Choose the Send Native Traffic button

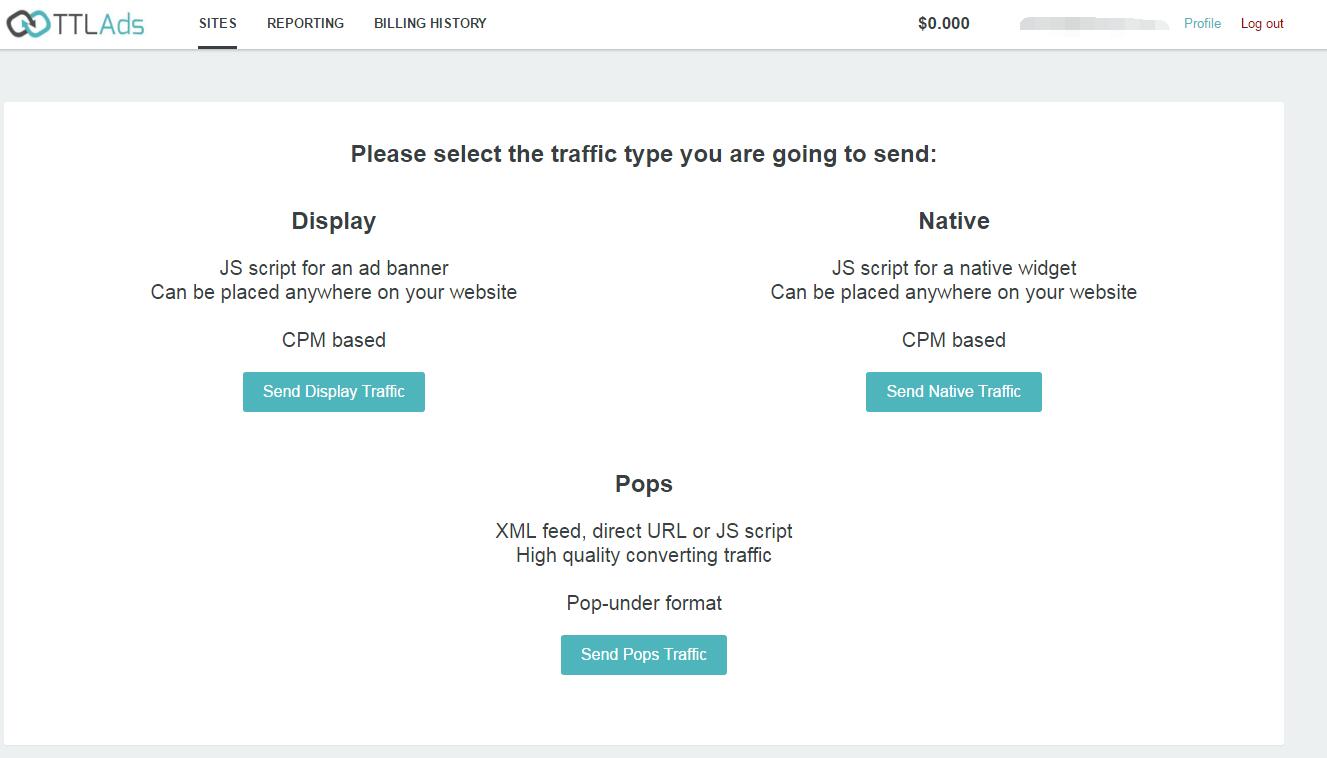[953, 392]
